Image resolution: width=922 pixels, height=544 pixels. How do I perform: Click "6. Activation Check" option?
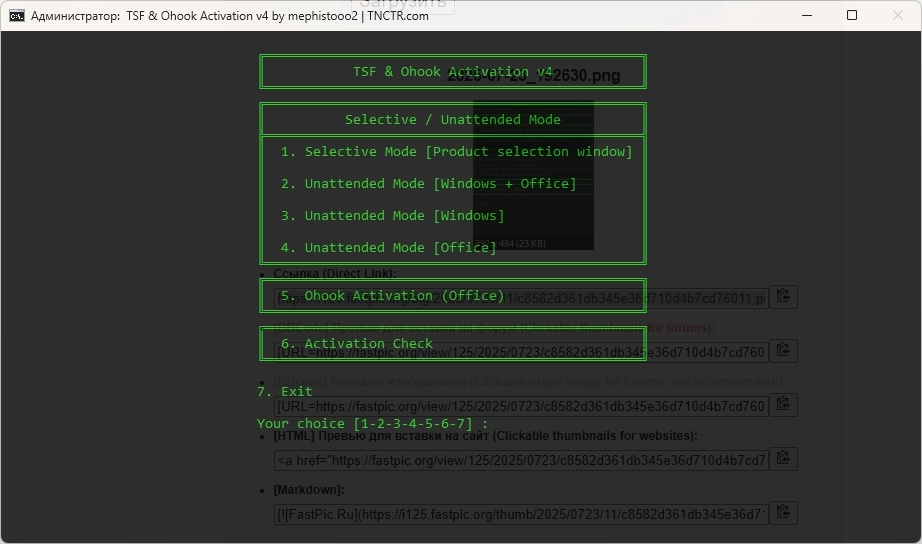tap(356, 343)
